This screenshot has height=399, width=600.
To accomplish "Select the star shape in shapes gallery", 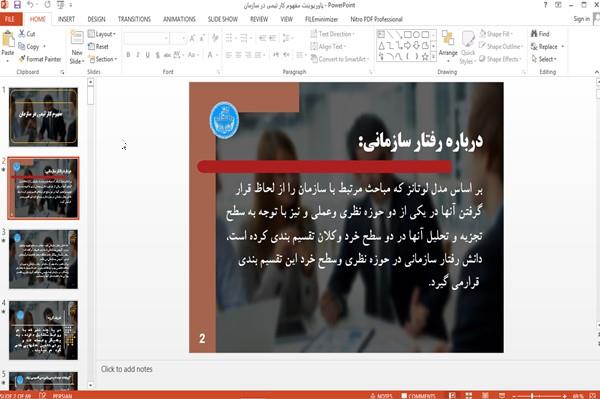I will click(x=425, y=57).
